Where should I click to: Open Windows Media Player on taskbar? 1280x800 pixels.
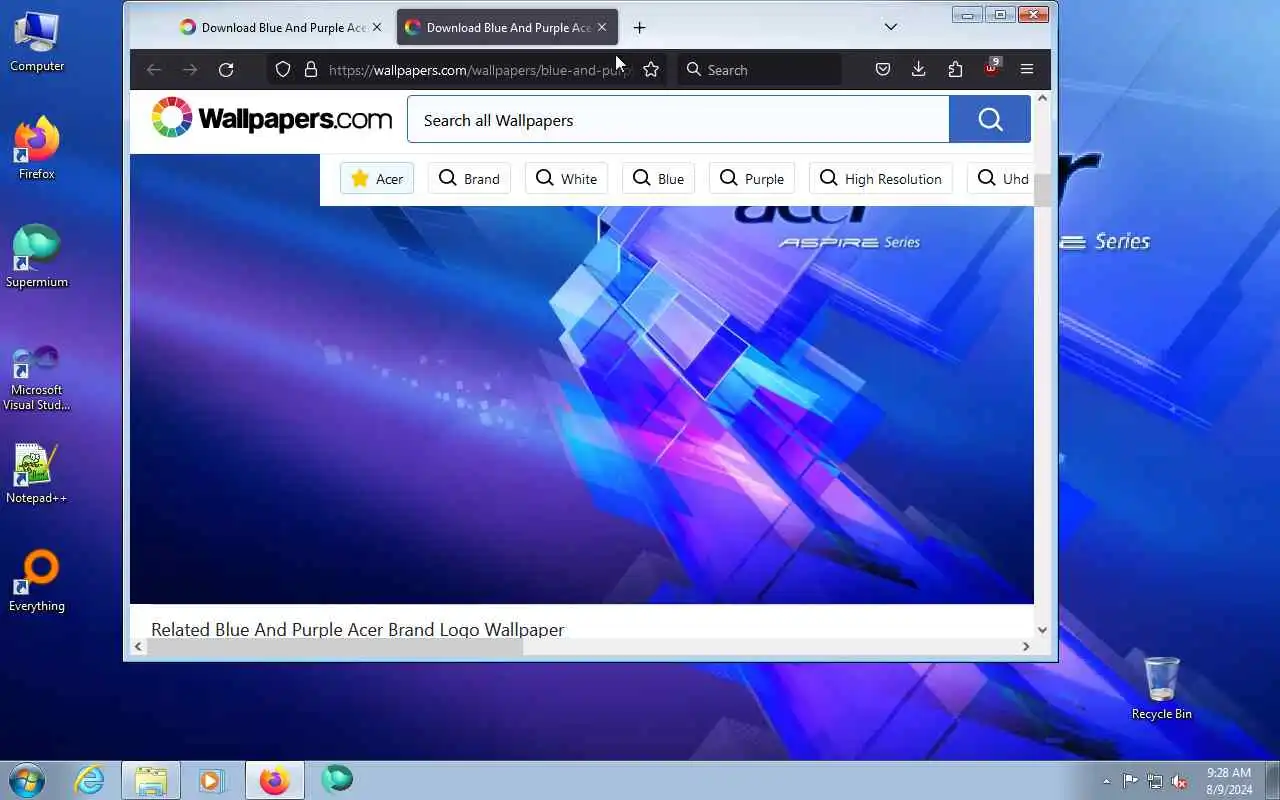pyautogui.click(x=212, y=780)
